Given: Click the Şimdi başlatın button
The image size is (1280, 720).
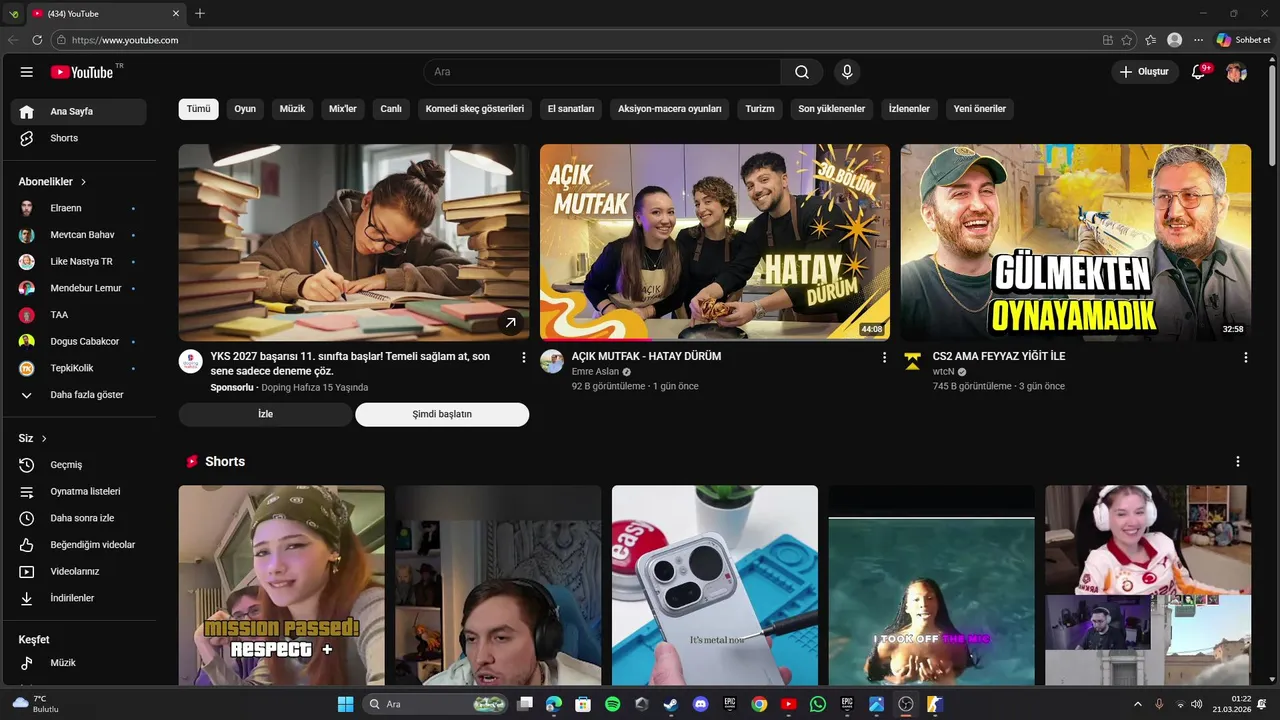Looking at the screenshot, I should (x=442, y=414).
